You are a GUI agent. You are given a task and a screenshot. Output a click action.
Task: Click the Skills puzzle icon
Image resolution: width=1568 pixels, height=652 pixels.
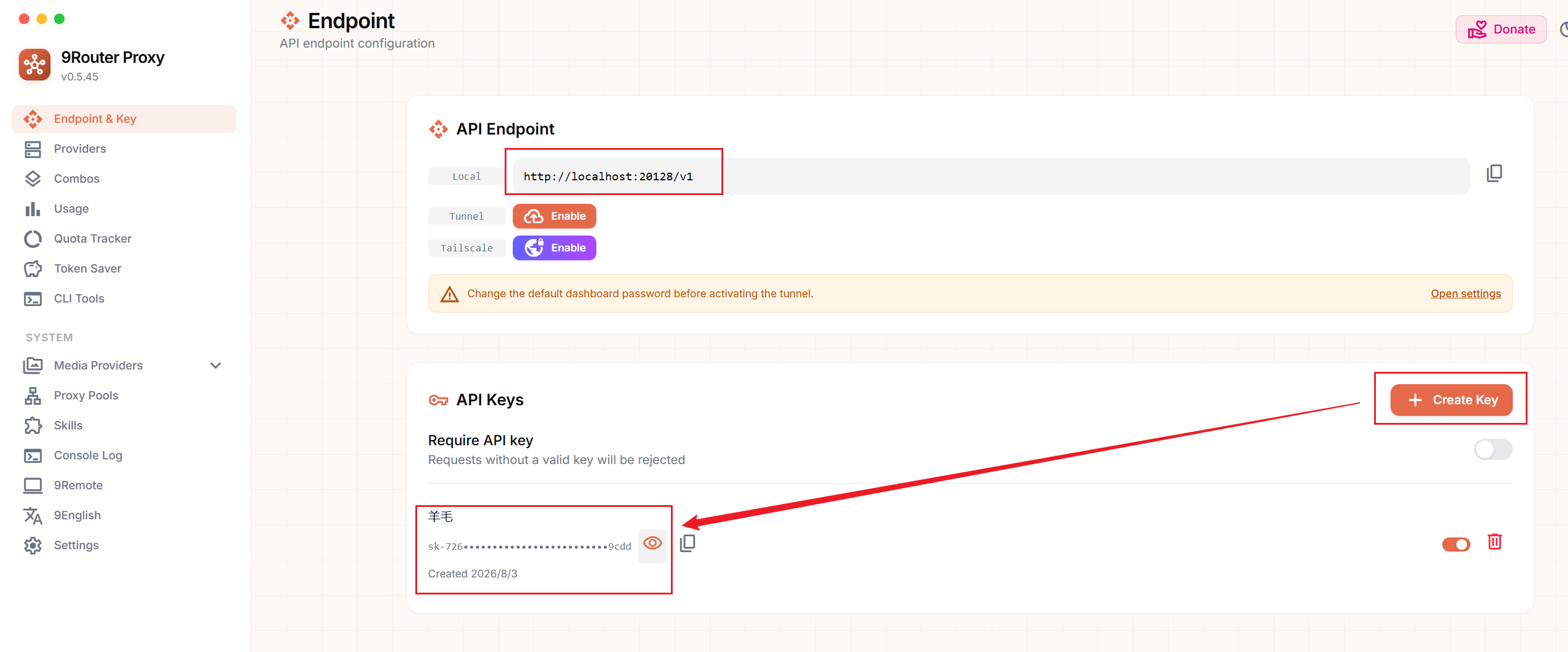tap(33, 425)
